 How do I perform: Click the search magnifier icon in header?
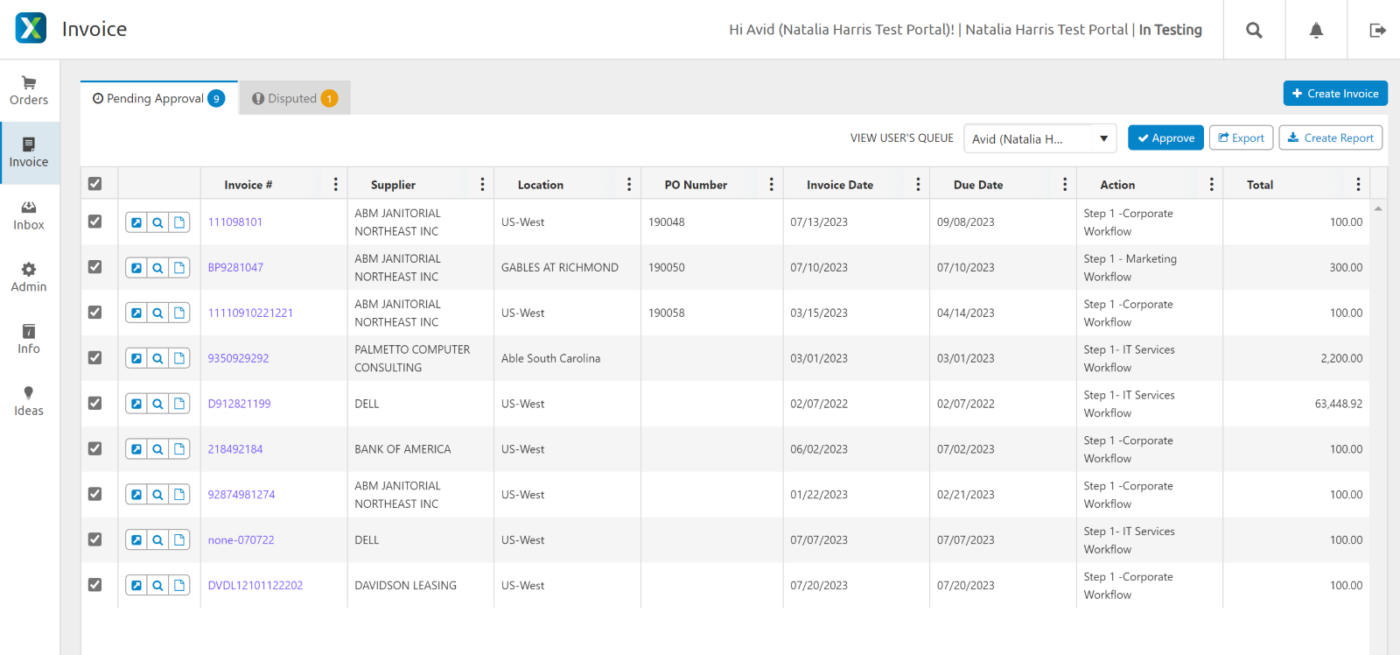1253,30
